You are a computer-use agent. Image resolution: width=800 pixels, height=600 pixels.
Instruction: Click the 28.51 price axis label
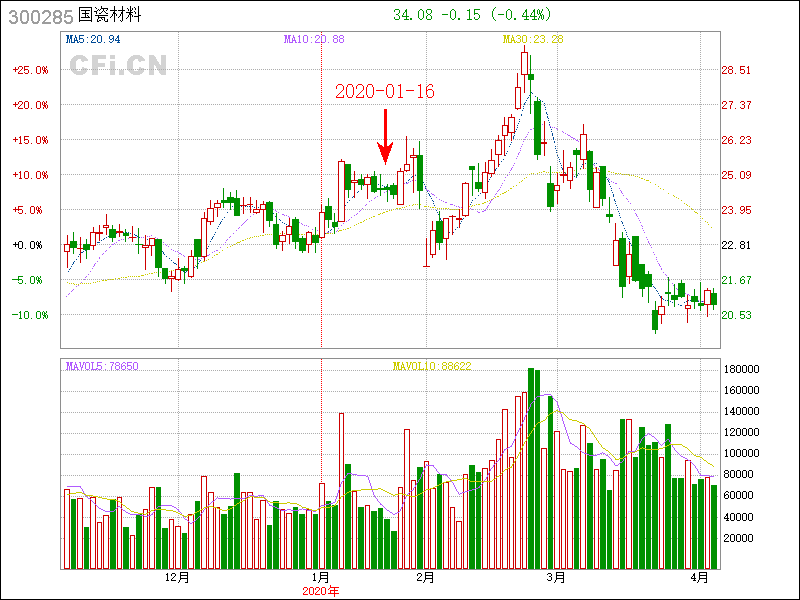736,70
